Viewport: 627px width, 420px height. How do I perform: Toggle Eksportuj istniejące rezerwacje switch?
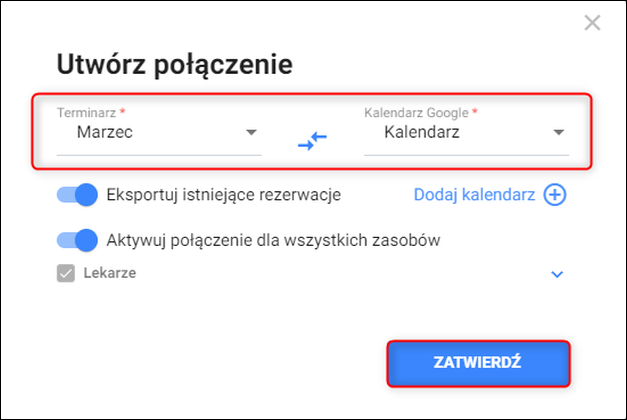click(77, 195)
